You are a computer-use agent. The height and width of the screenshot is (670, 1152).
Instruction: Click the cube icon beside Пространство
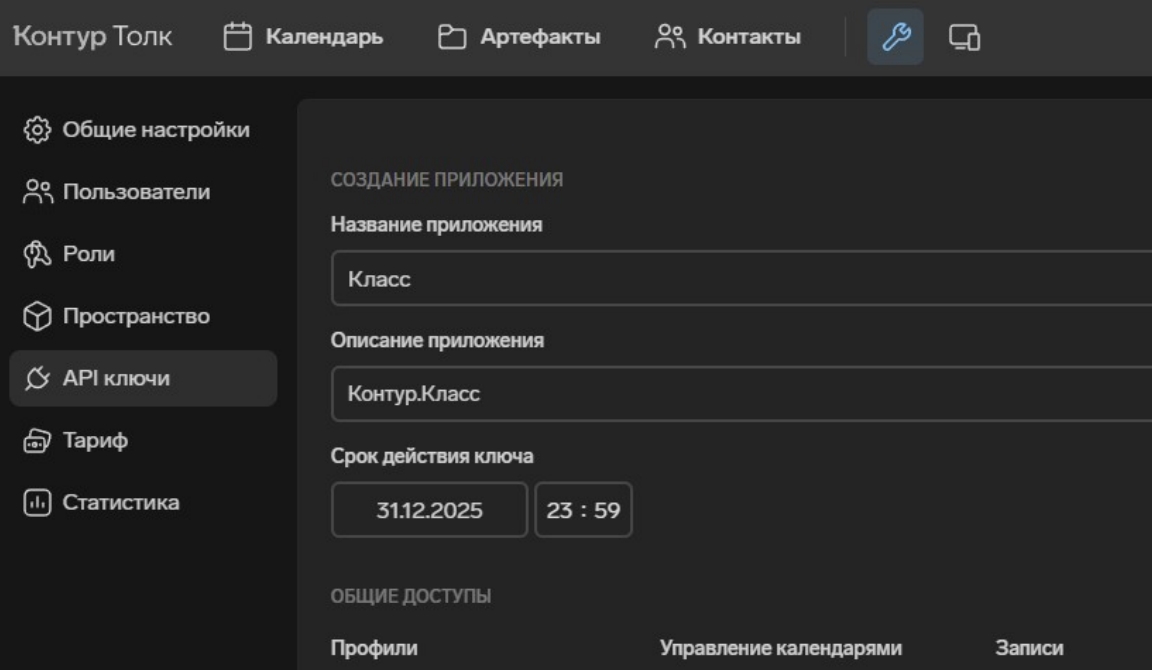tap(37, 316)
